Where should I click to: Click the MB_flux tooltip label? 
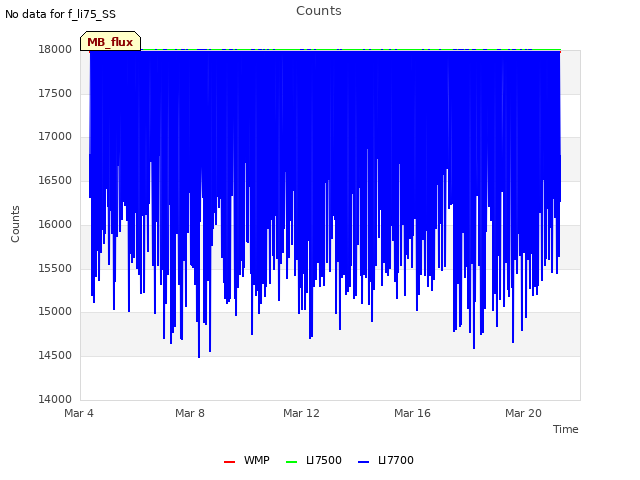pyautogui.click(x=110, y=42)
